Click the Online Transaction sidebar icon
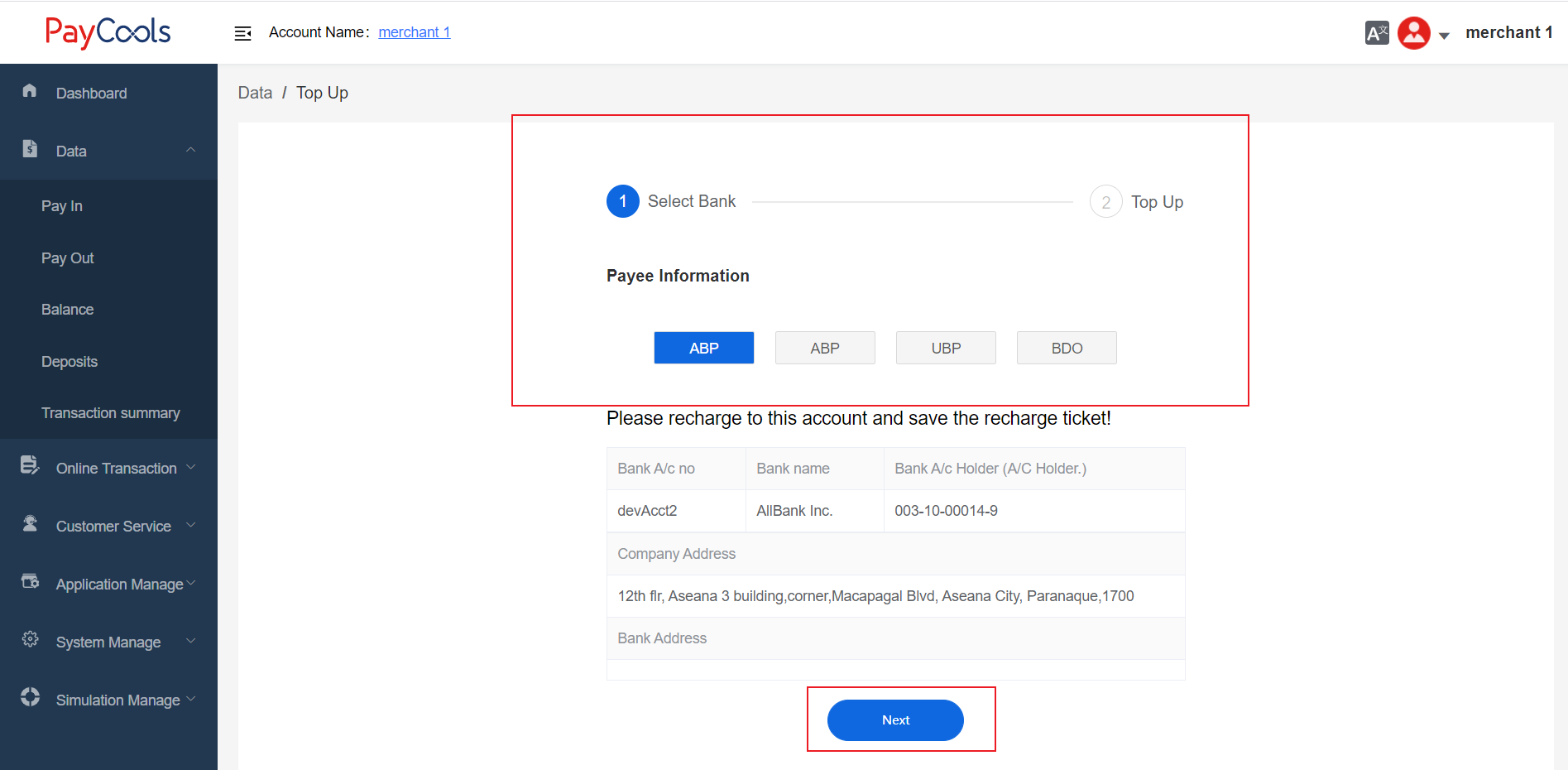Viewport: 1568px width, 770px height. 30,465
